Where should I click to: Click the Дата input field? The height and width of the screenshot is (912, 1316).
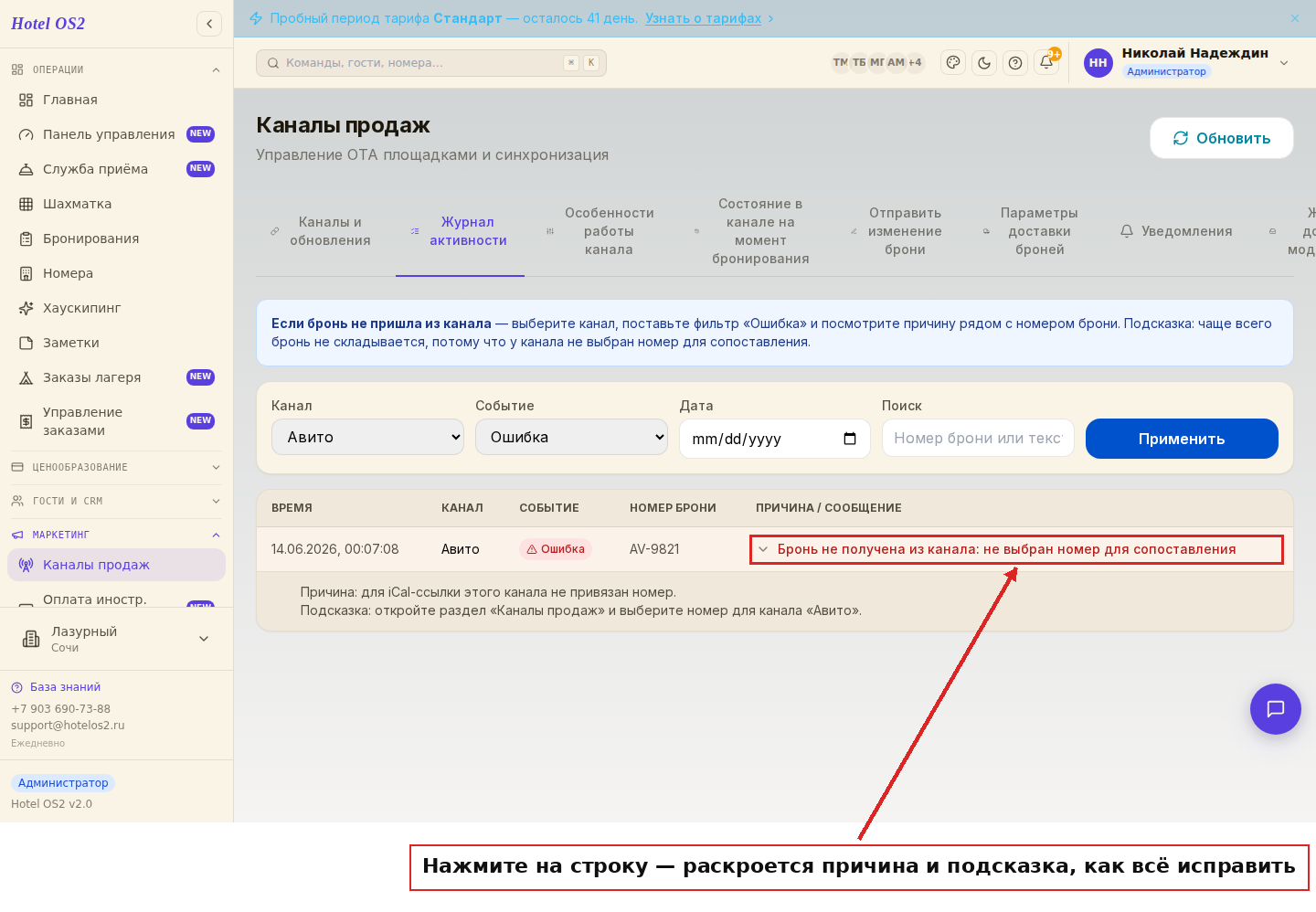click(774, 439)
